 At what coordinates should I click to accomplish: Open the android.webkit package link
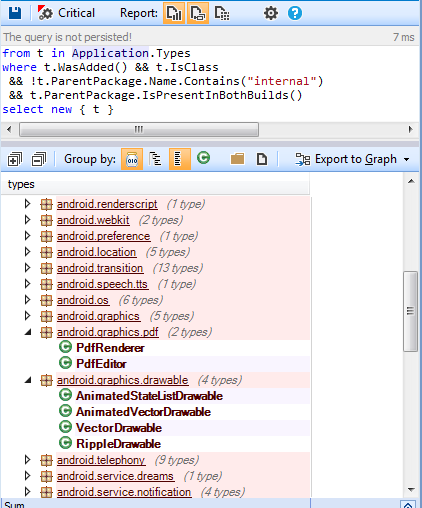tap(93, 220)
